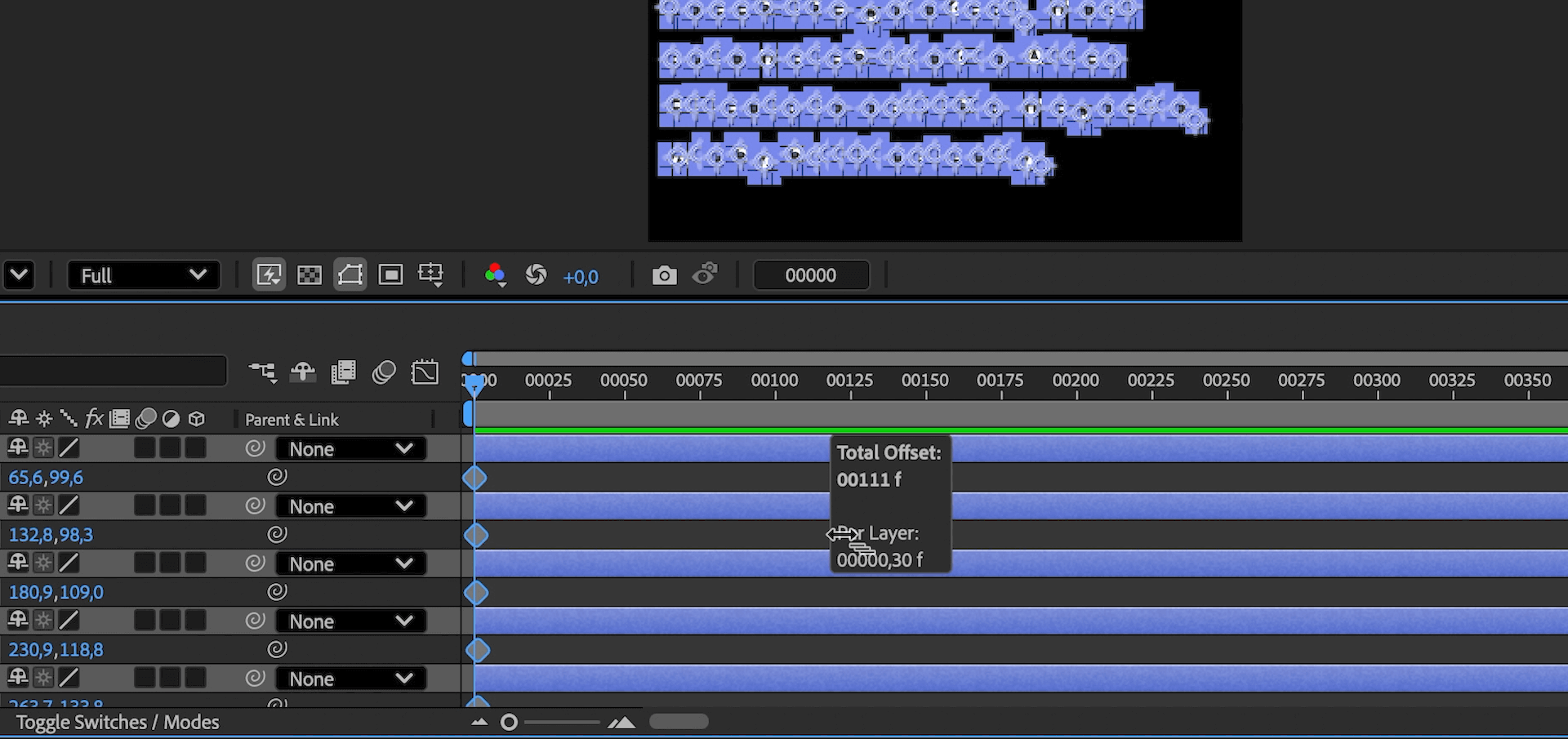The height and width of the screenshot is (739, 1568).
Task: Open the None parent dropdown for layer 65,6,99,6
Action: [x=351, y=447]
